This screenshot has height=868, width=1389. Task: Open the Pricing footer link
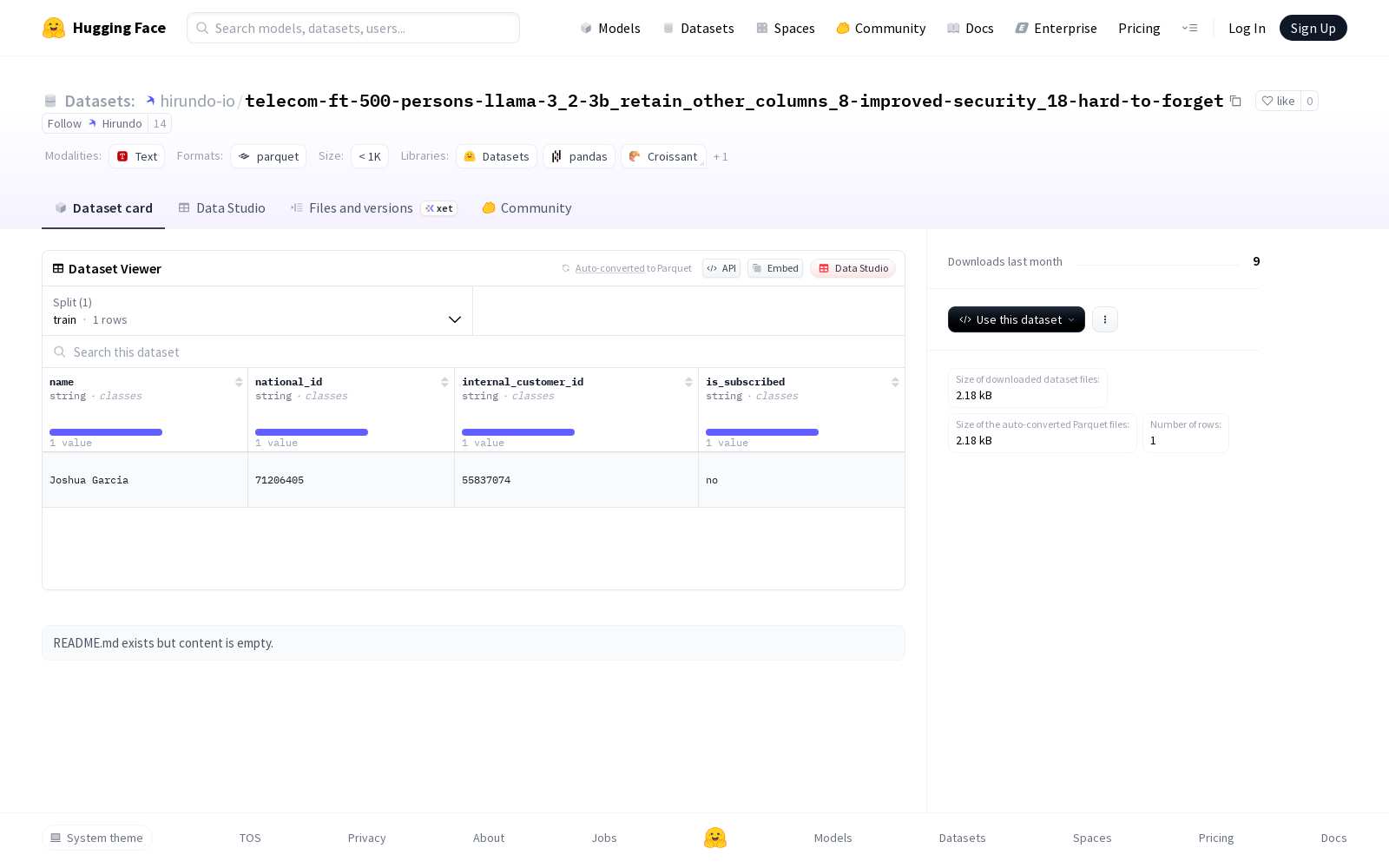1216,838
